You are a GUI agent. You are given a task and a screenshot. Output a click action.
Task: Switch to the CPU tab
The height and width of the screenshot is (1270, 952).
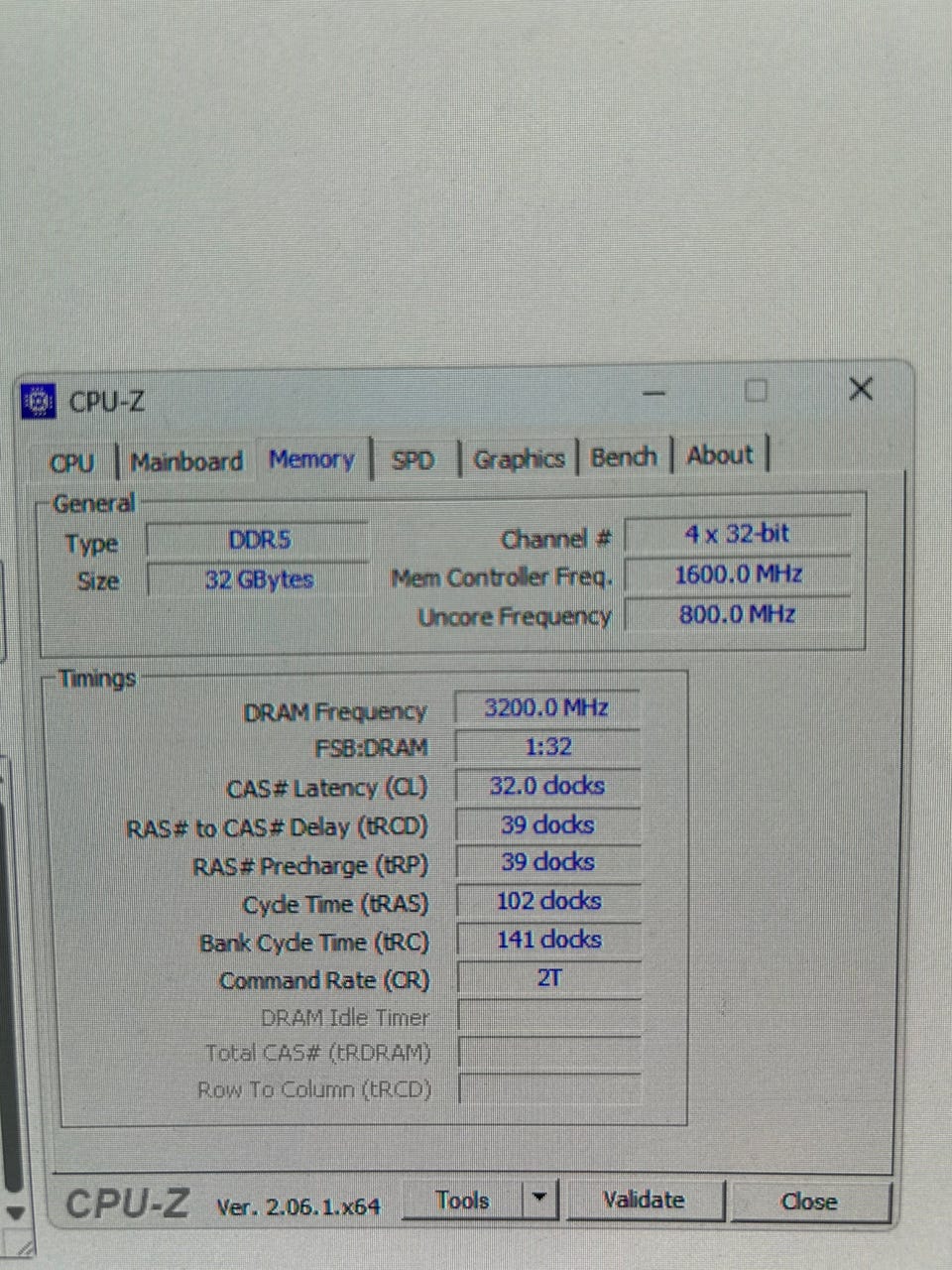point(72,463)
